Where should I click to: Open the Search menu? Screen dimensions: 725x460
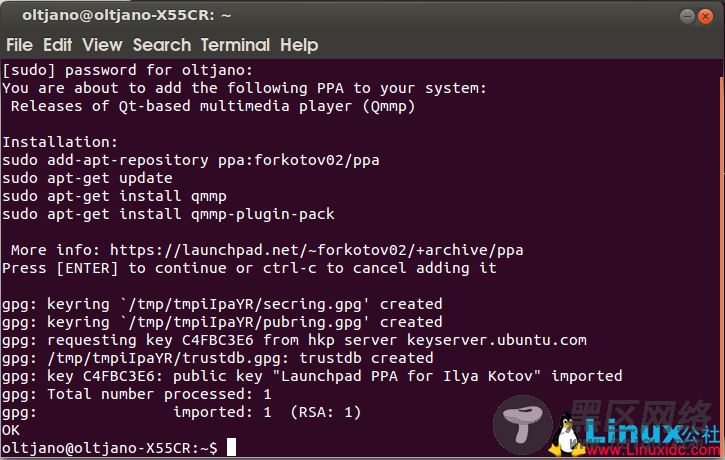coord(162,45)
